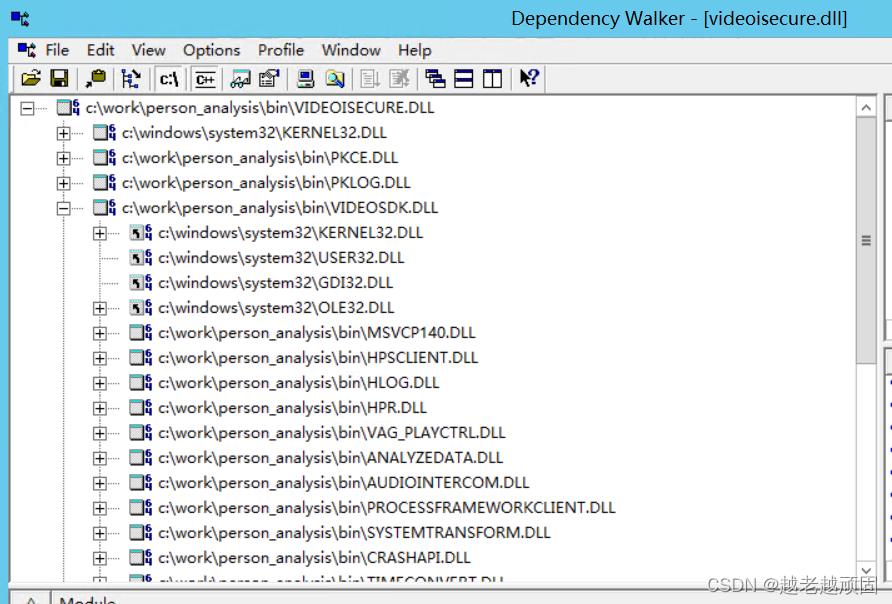Screen dimensions: 892x604
Task: Toggle Undecorate C++ Functions display
Action: pos(205,78)
